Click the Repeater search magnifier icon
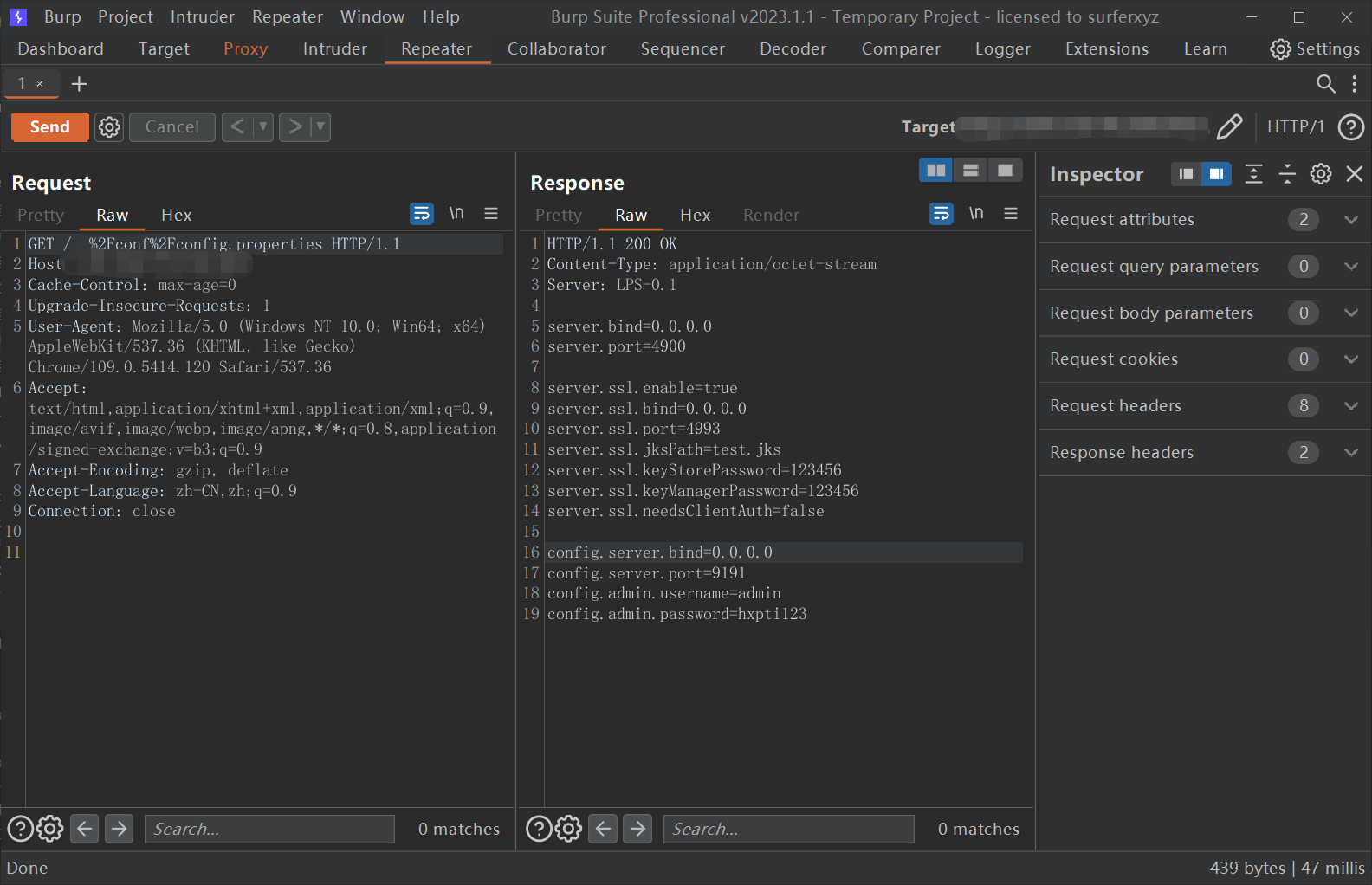 pos(1325,83)
